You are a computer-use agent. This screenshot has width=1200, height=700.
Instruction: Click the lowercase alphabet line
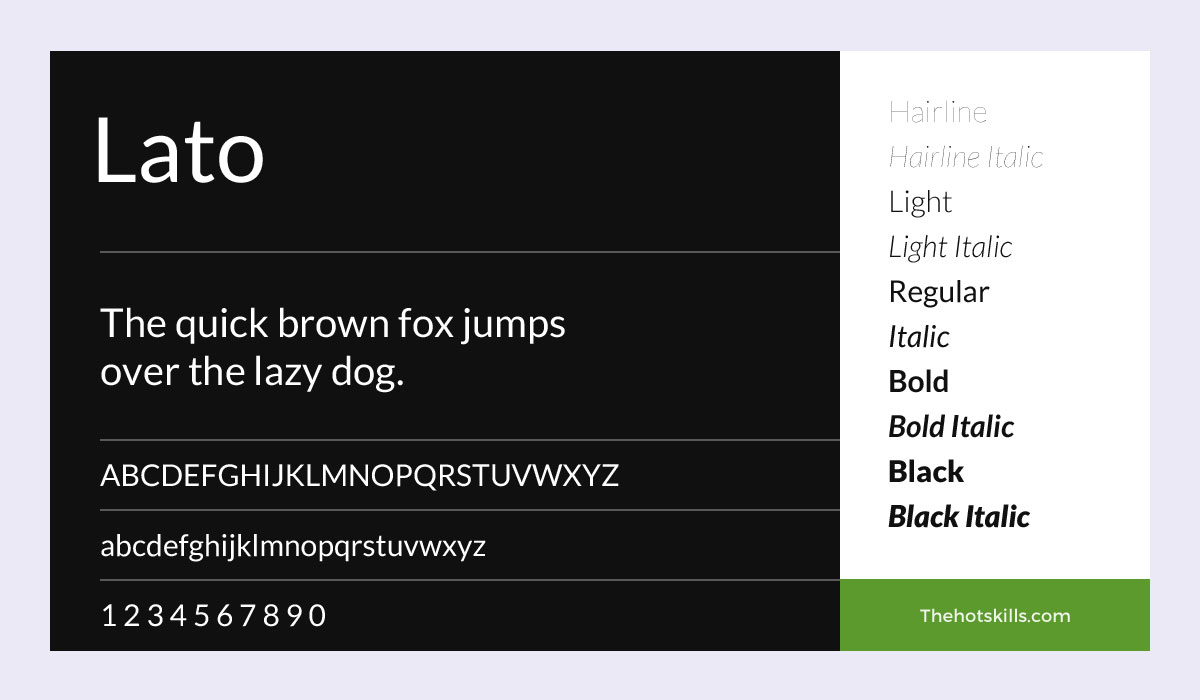(x=293, y=547)
